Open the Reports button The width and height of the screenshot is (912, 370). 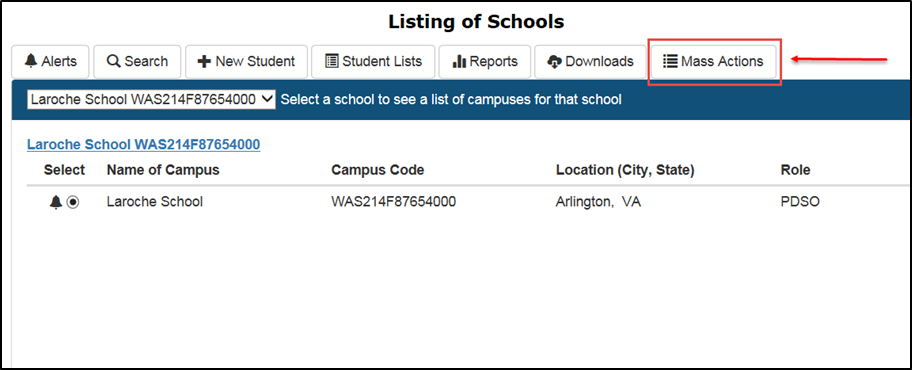pyautogui.click(x=484, y=62)
